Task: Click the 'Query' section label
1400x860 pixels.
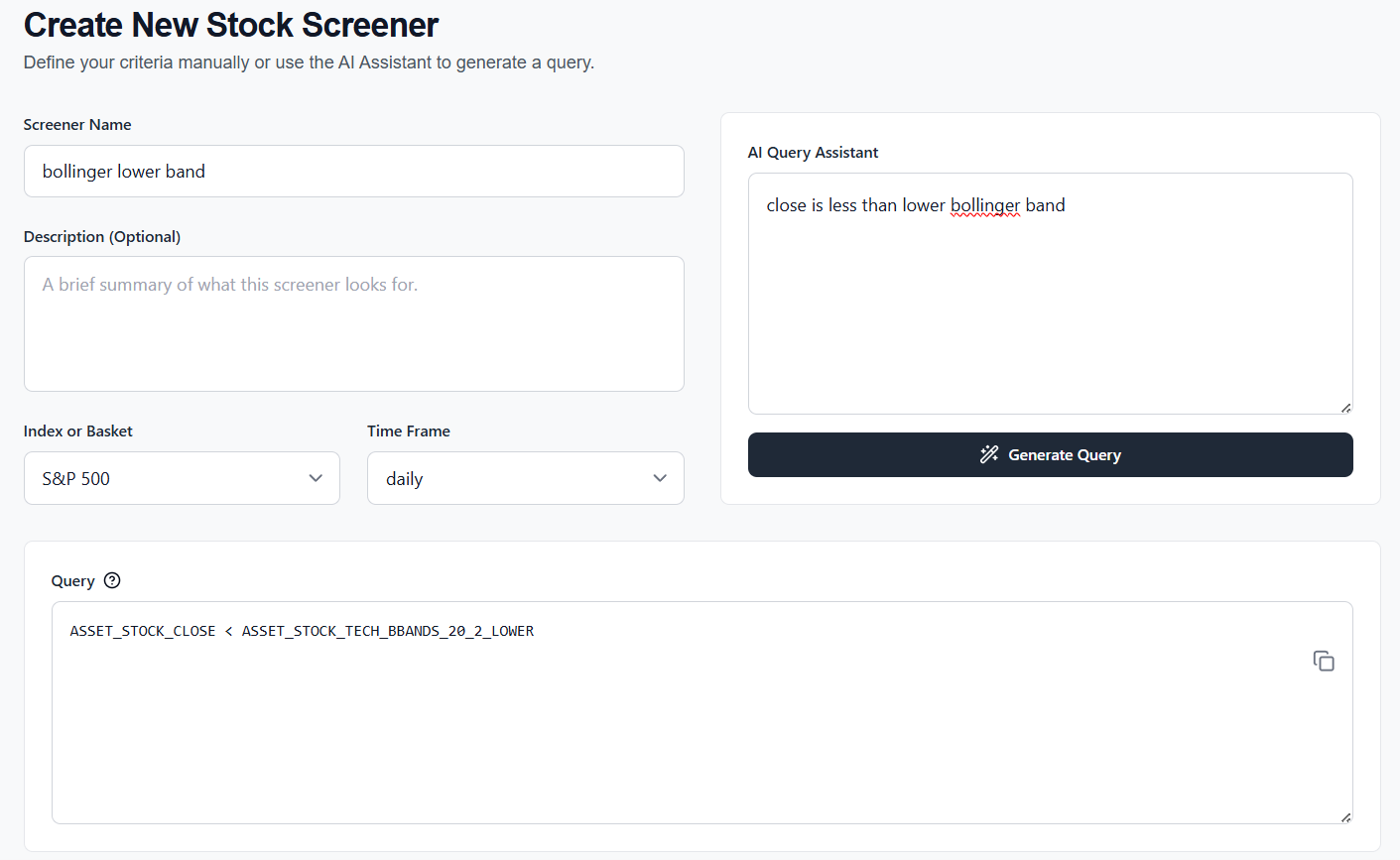Action: coord(73,581)
